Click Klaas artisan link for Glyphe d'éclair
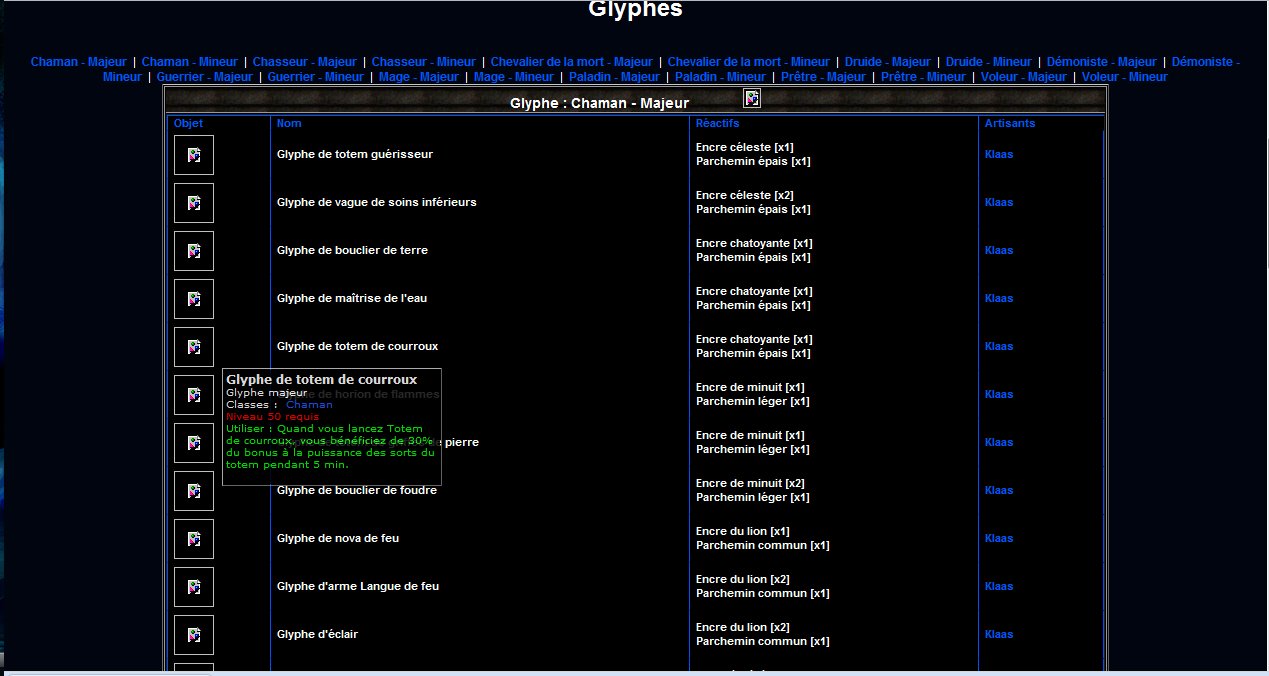Screen dimensions: 1269x676 [x=998, y=635]
